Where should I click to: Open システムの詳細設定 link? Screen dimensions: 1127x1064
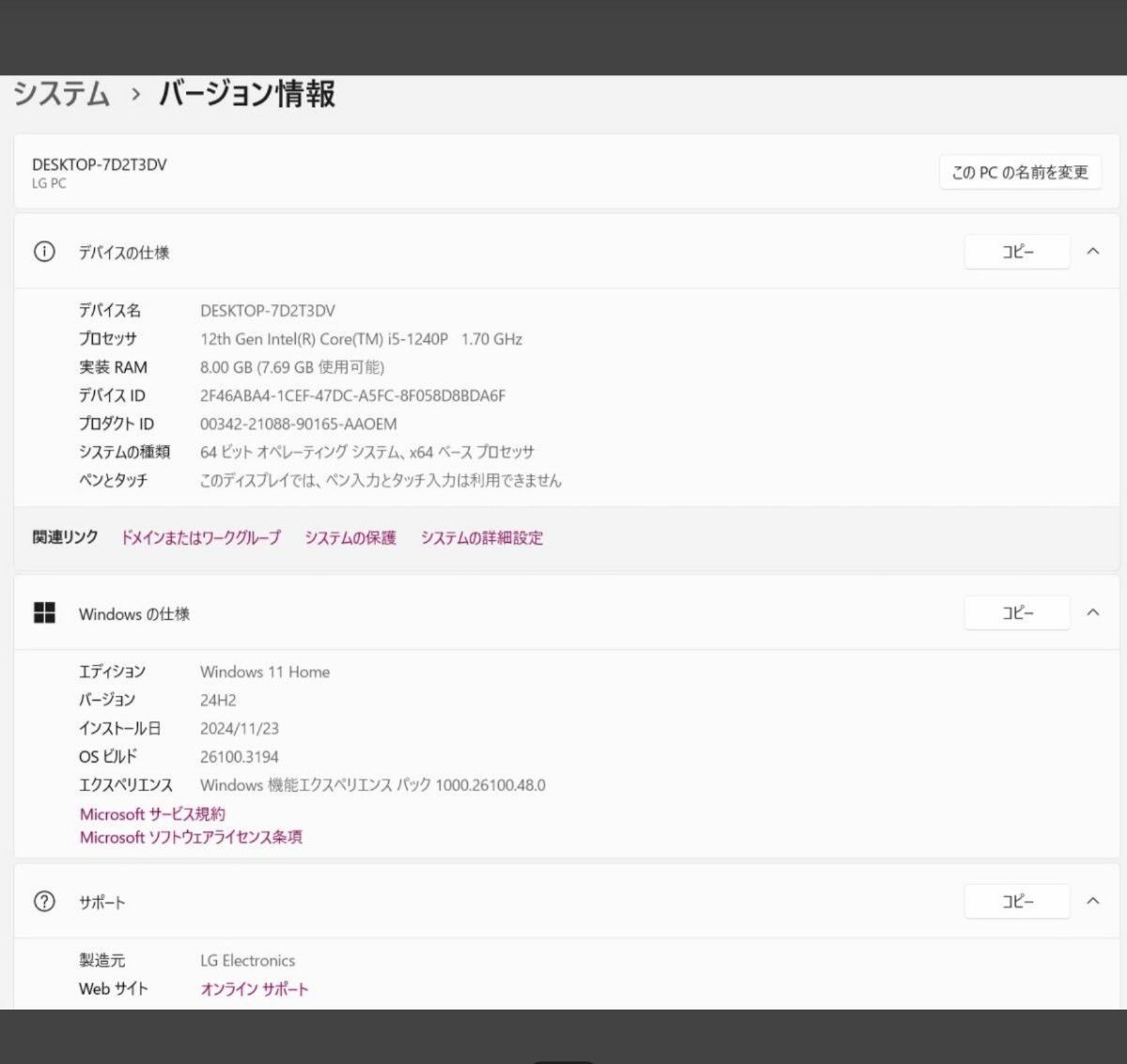(x=482, y=538)
